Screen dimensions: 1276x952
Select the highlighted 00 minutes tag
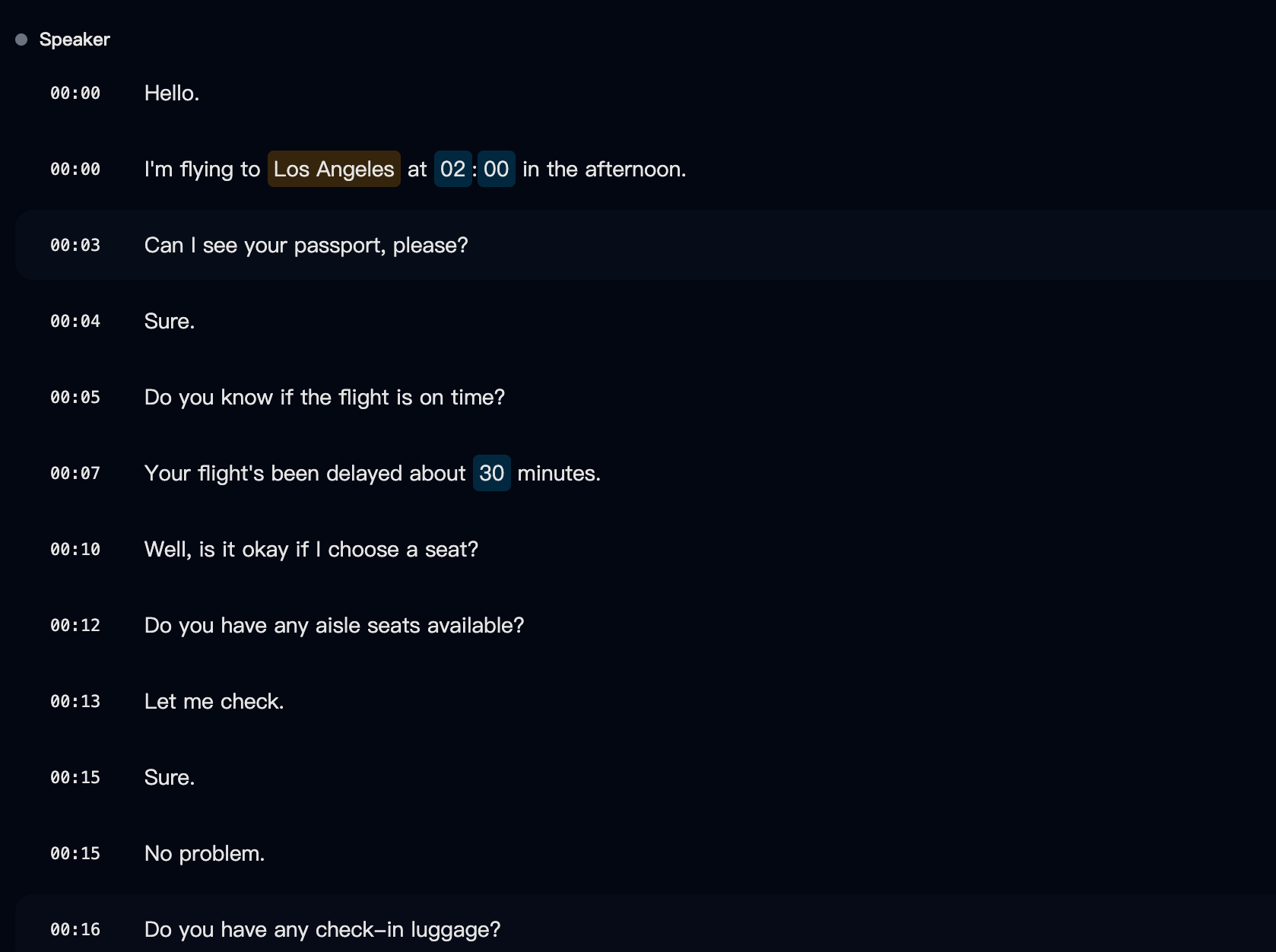pos(497,169)
